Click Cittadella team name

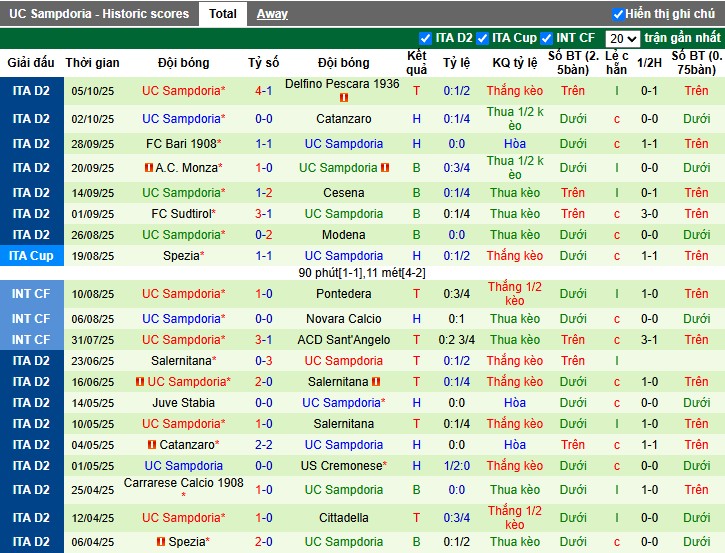pos(344,518)
